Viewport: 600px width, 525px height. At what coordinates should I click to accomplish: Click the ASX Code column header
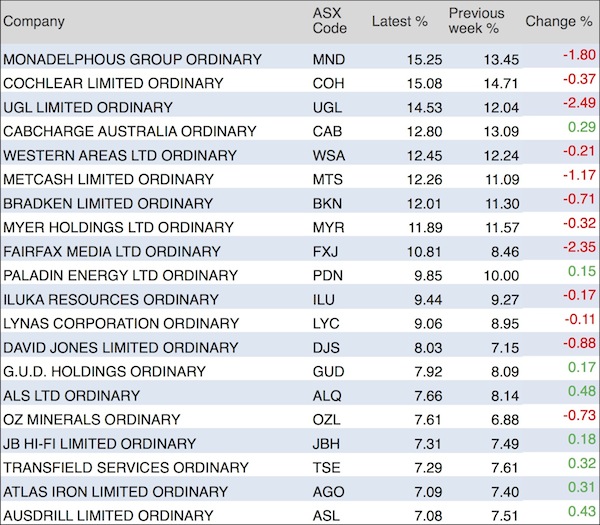pos(329,21)
